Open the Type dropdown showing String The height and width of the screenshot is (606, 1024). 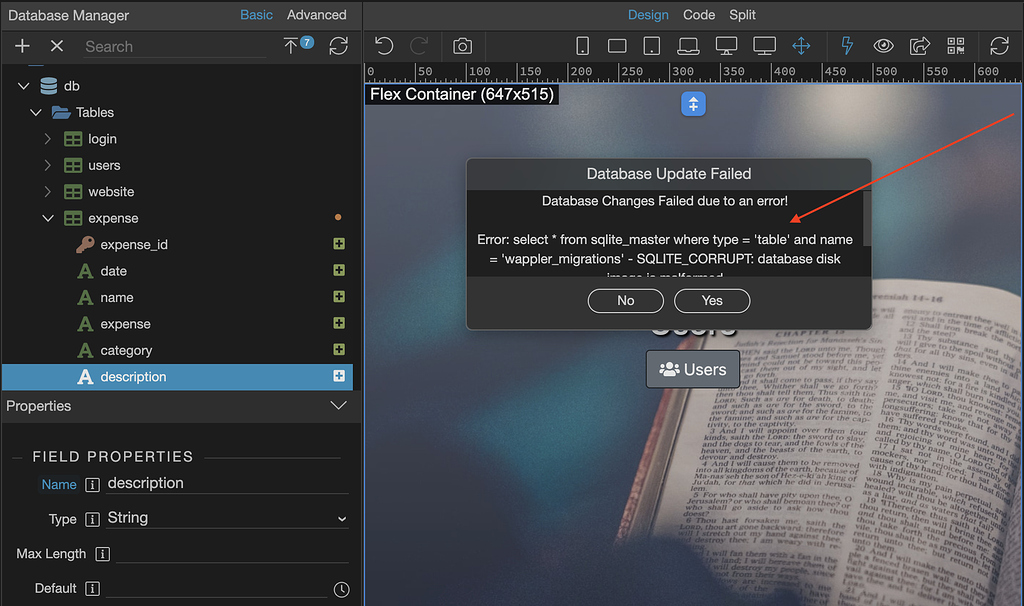(x=227, y=518)
